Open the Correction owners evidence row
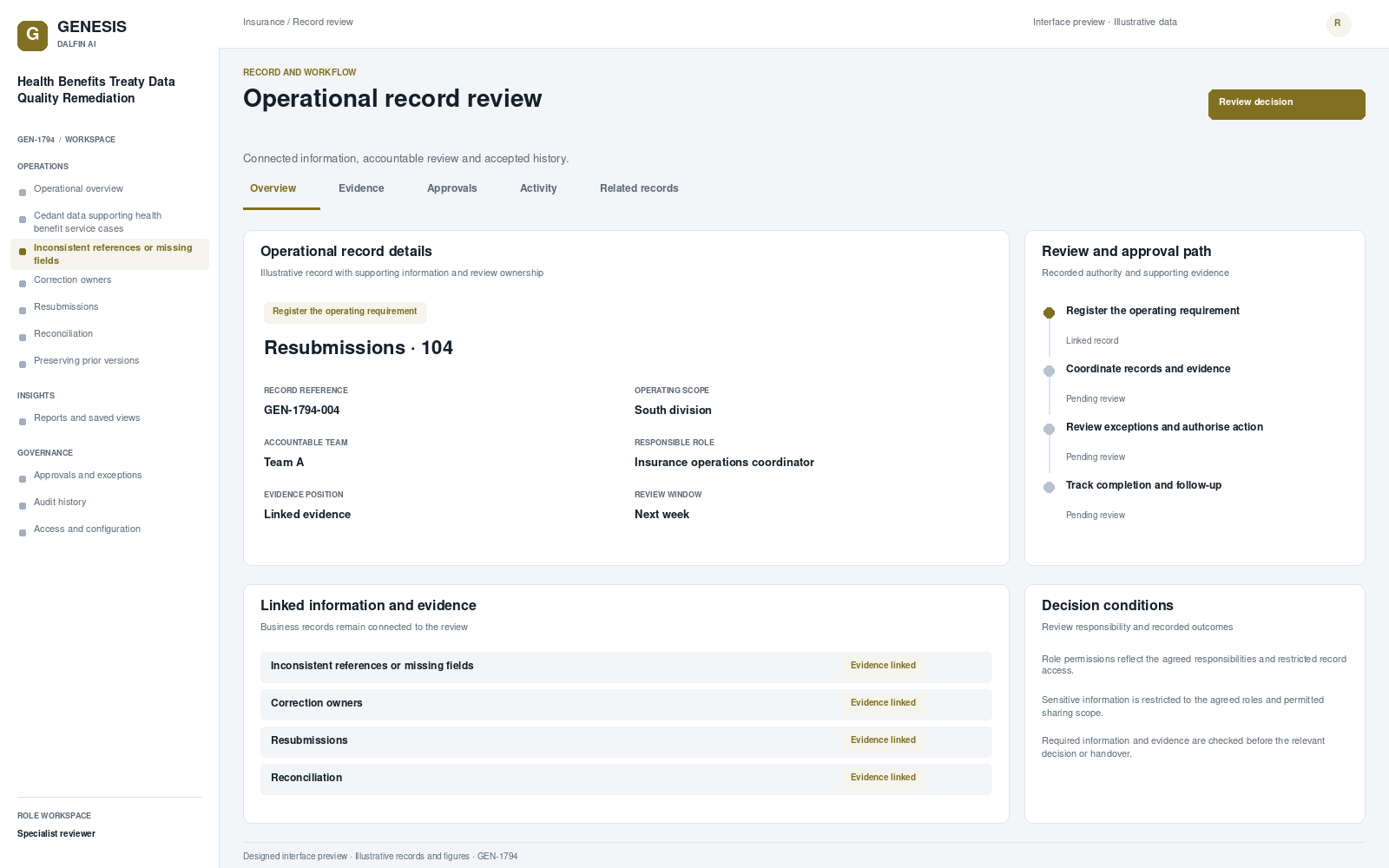Image resolution: width=1389 pixels, height=868 pixels. pyautogui.click(x=626, y=704)
